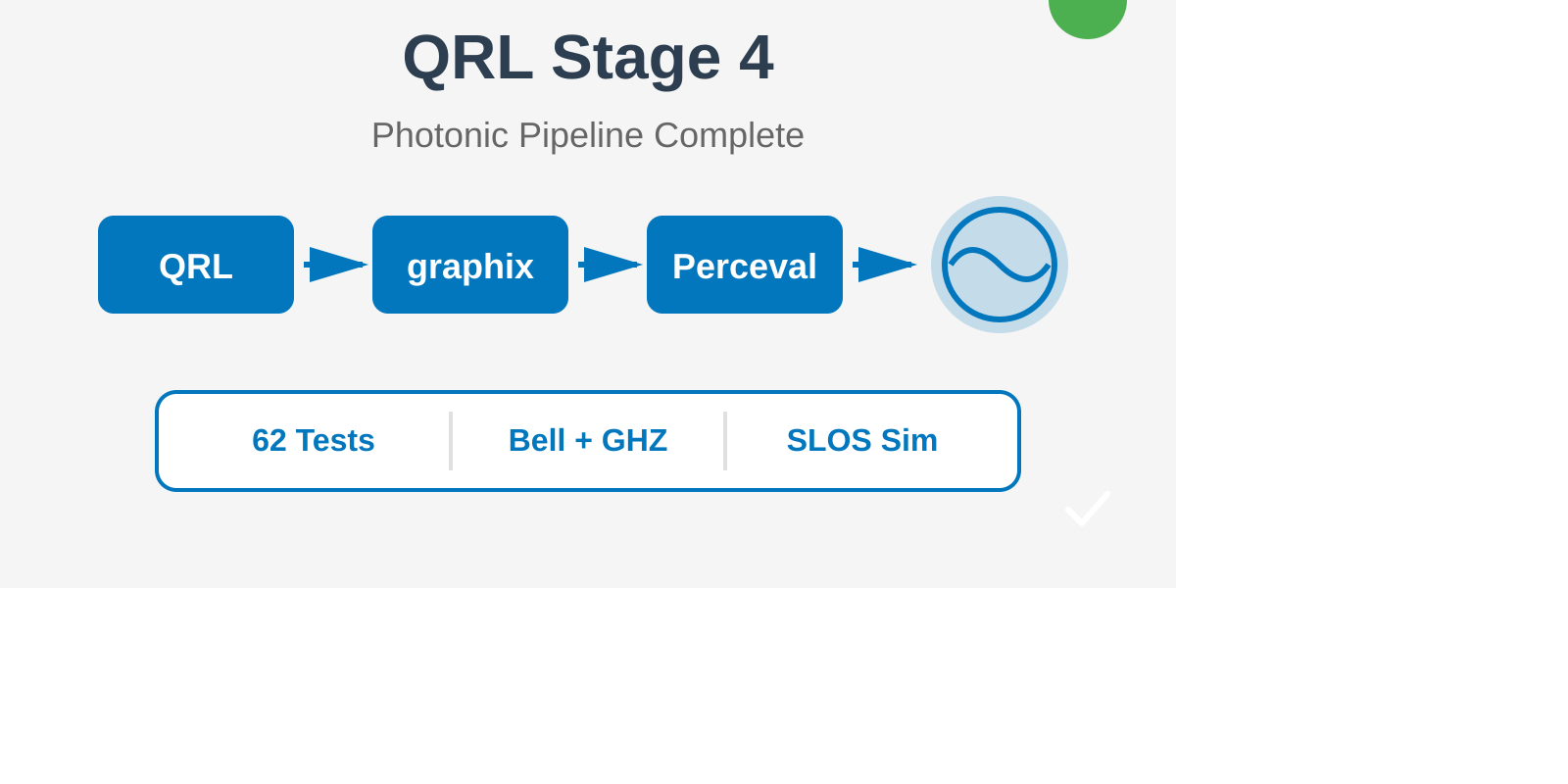Click the QRL pipeline box
Viewport: 1568px width, 784px height.
point(196,265)
